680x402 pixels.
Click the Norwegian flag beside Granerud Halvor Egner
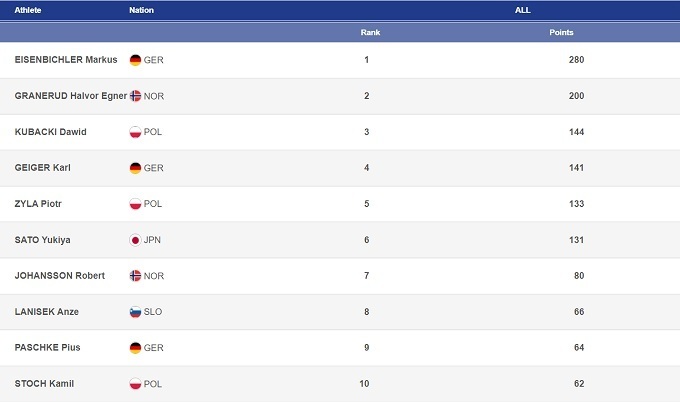pyautogui.click(x=135, y=96)
